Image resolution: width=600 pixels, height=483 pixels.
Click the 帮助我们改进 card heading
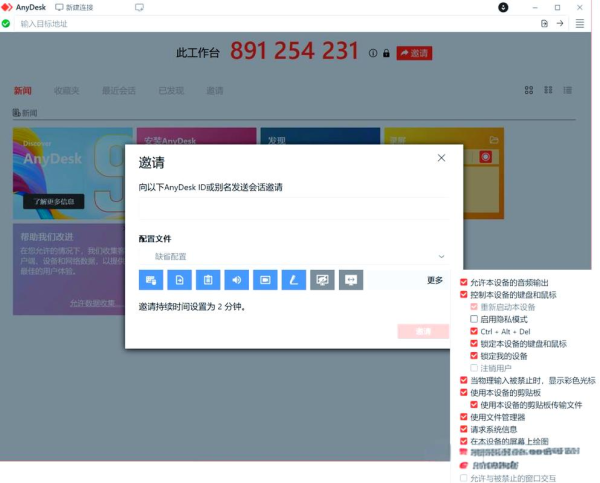point(47,237)
